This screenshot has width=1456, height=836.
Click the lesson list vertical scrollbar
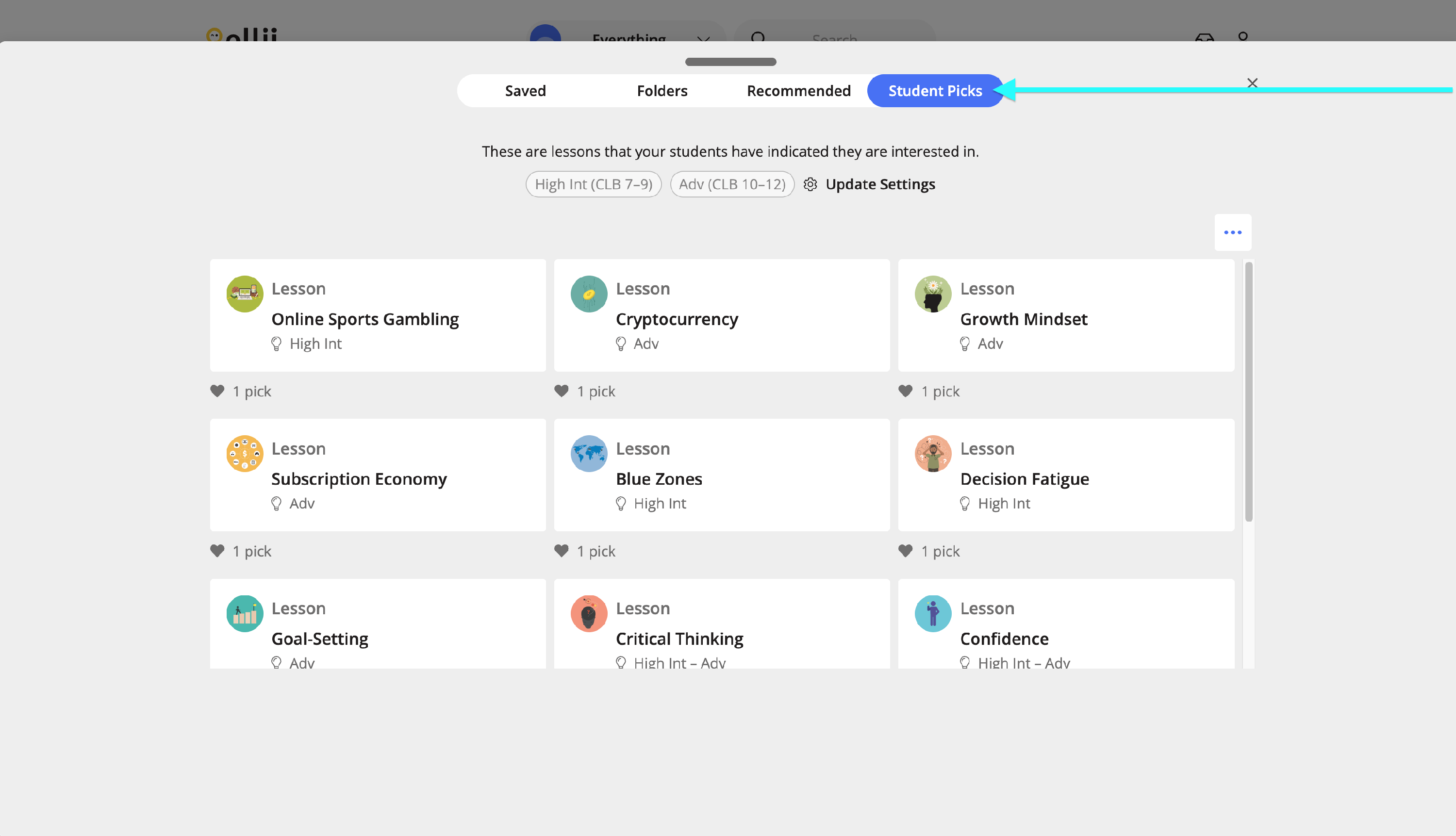pyautogui.click(x=1249, y=392)
